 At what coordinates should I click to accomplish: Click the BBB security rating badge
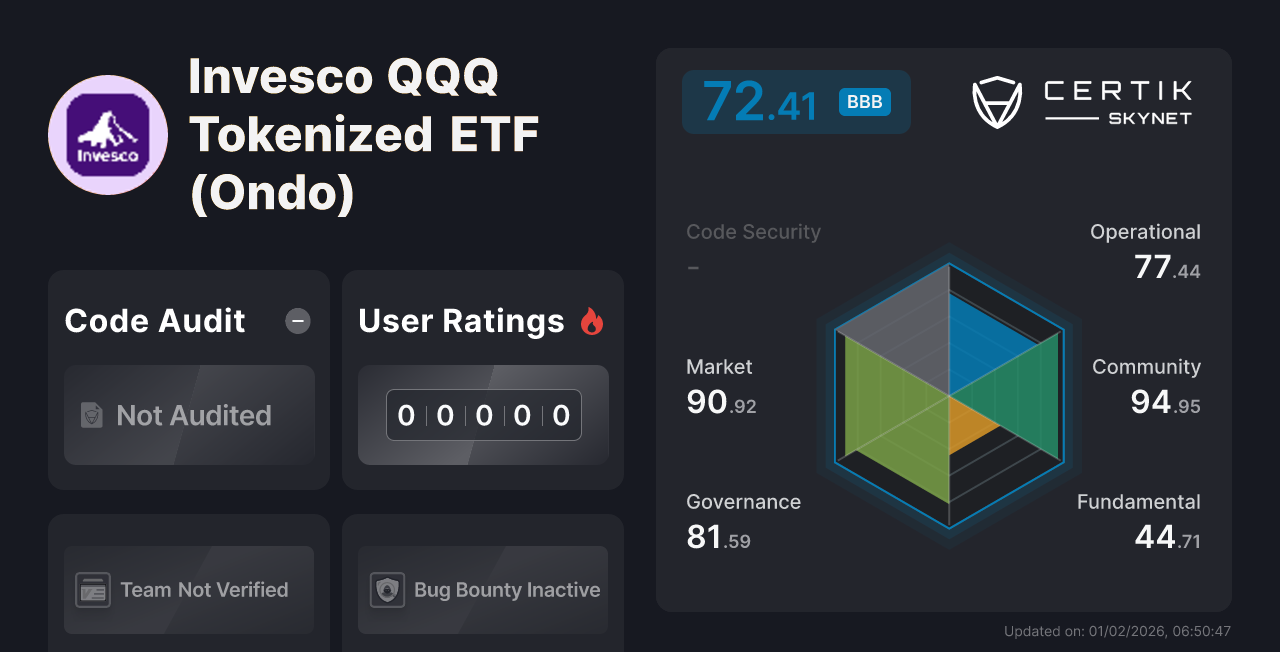(863, 101)
